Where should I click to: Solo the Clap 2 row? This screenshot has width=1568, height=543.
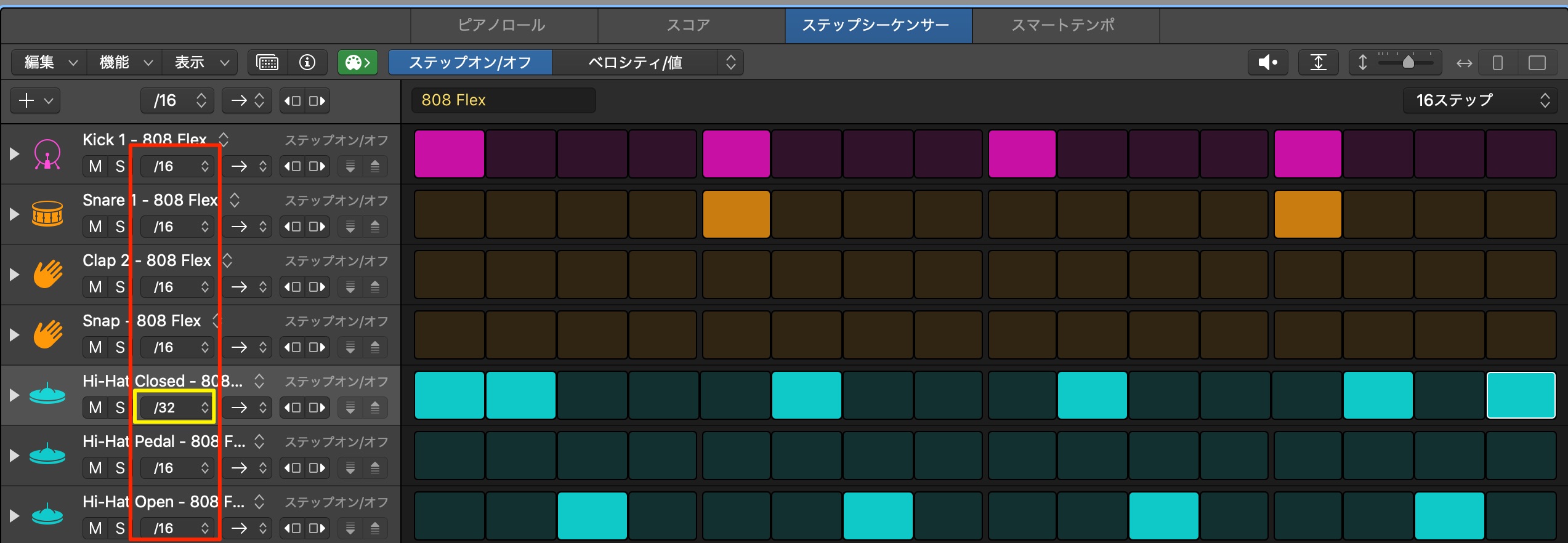(x=120, y=287)
